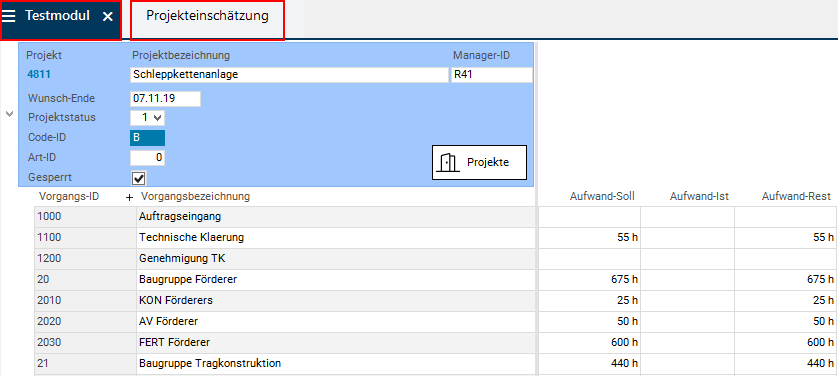Click the Aufwand-Soll value 675 h
This screenshot has width=838, height=376.
click(x=589, y=280)
